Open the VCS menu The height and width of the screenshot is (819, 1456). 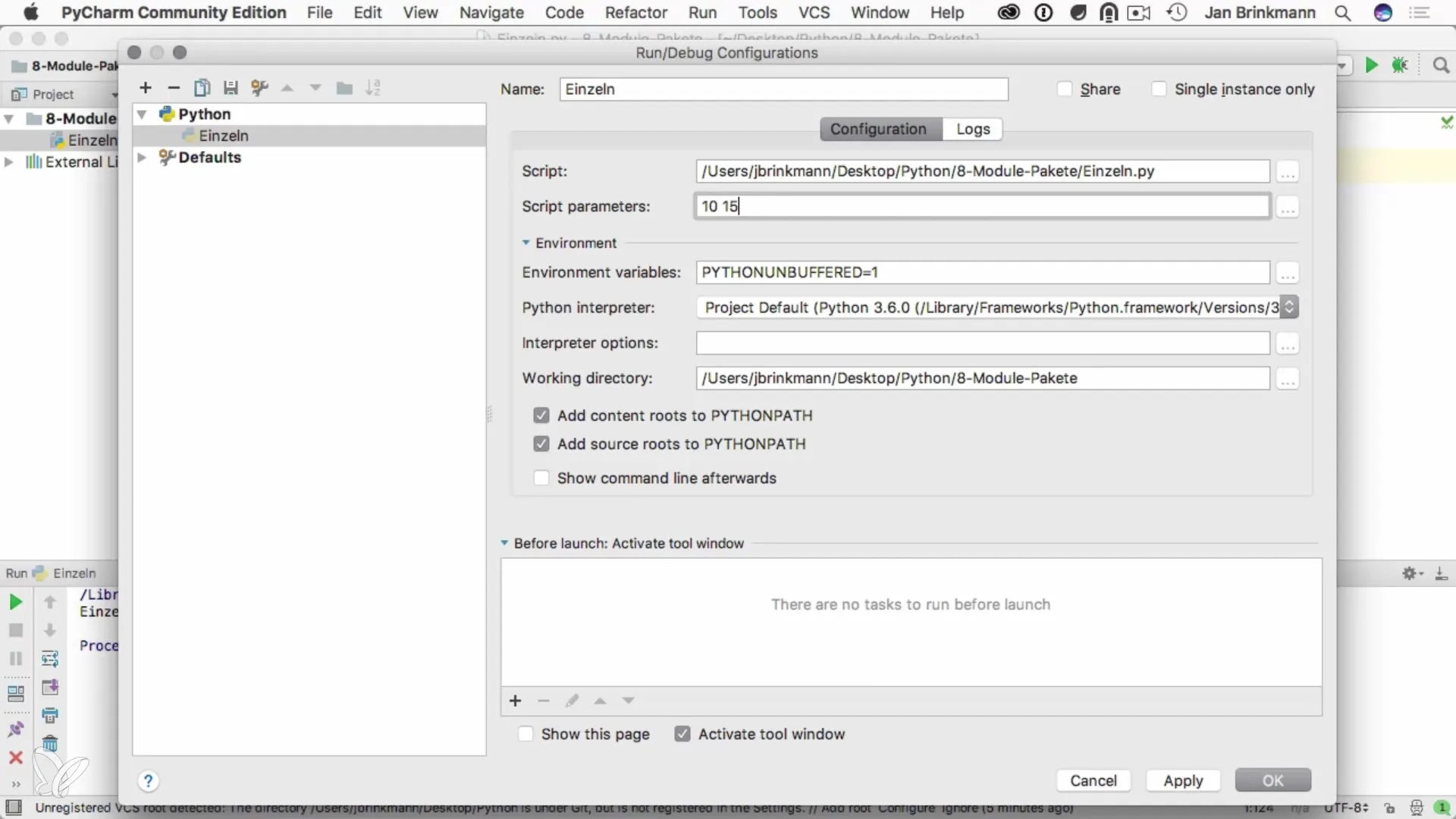(x=814, y=13)
